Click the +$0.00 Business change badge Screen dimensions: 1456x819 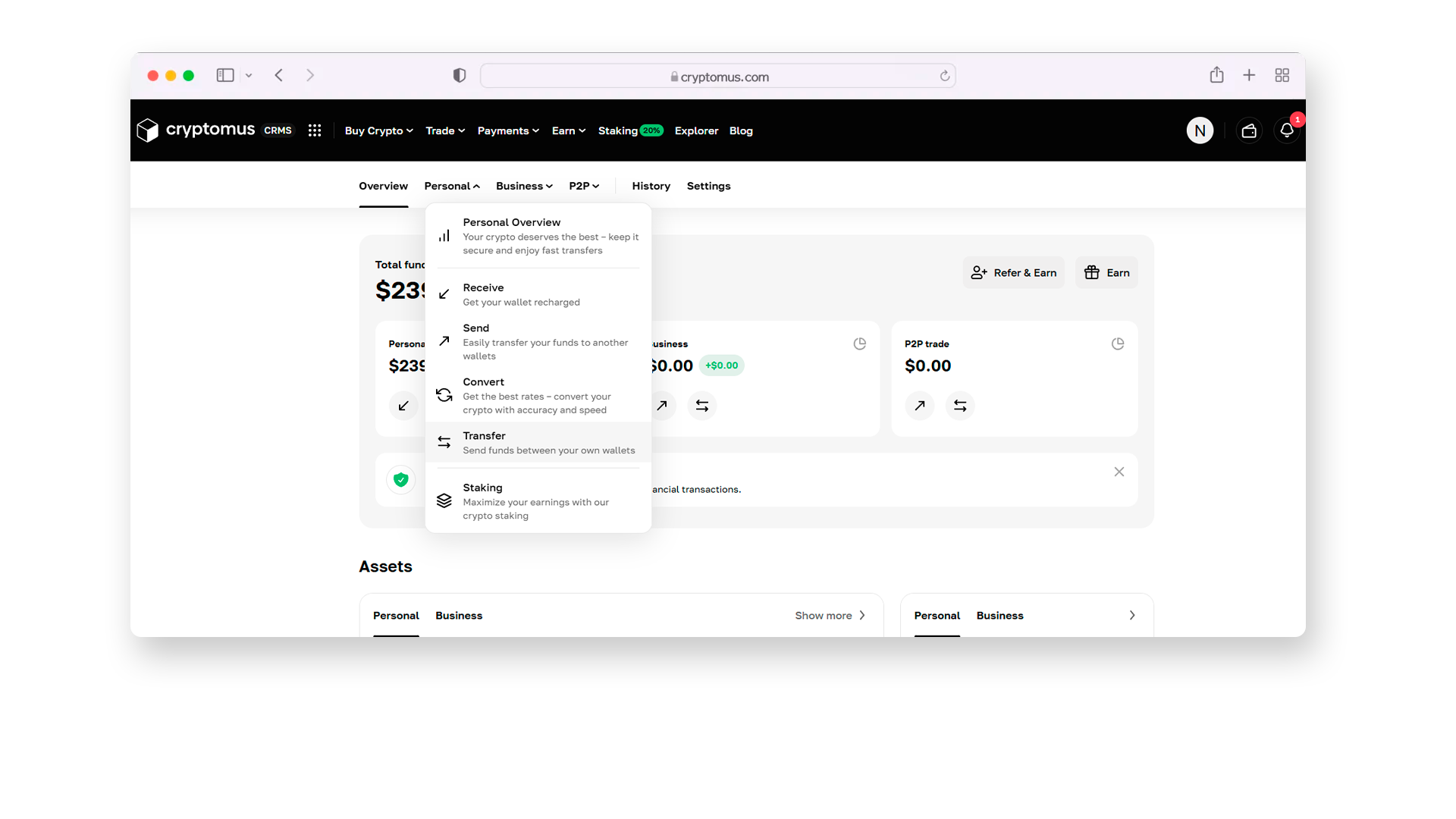click(721, 366)
